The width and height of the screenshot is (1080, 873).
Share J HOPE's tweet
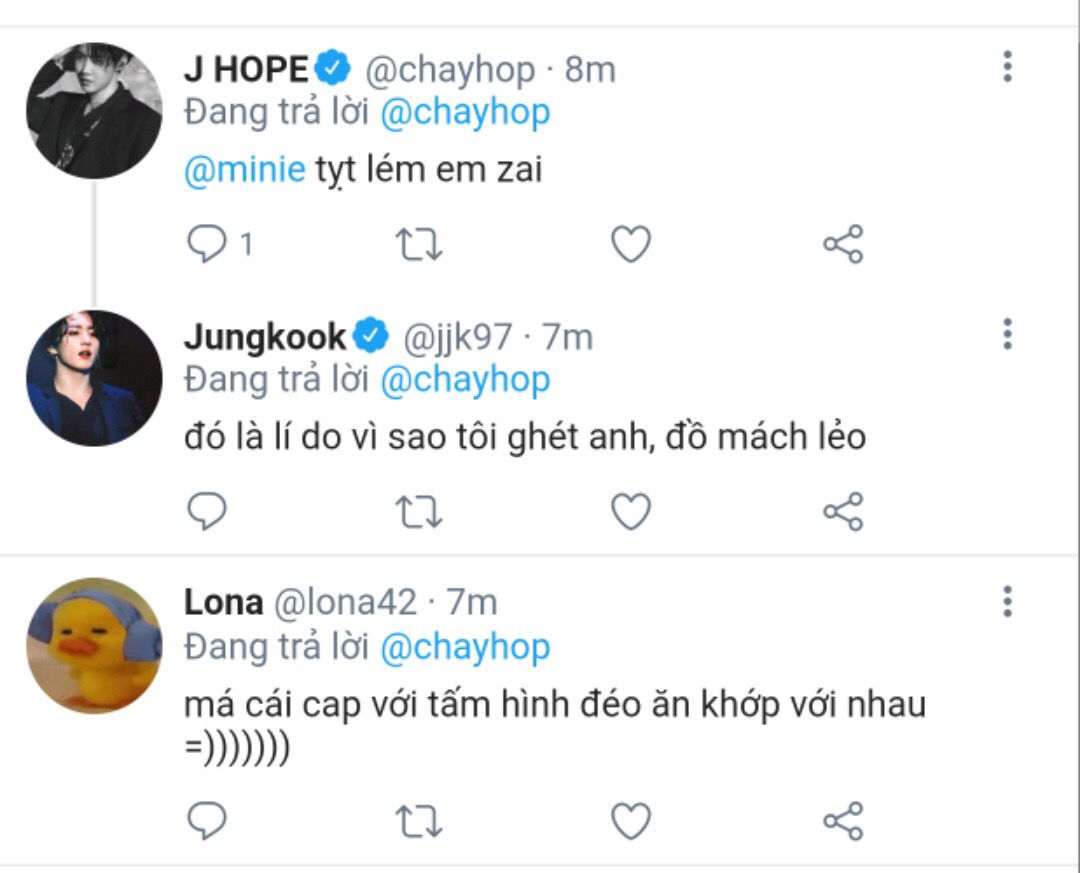tap(843, 244)
